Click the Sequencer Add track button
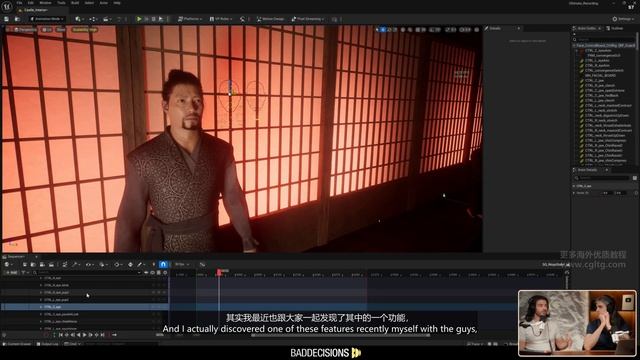This screenshot has width=640, height=360. [x=11, y=272]
